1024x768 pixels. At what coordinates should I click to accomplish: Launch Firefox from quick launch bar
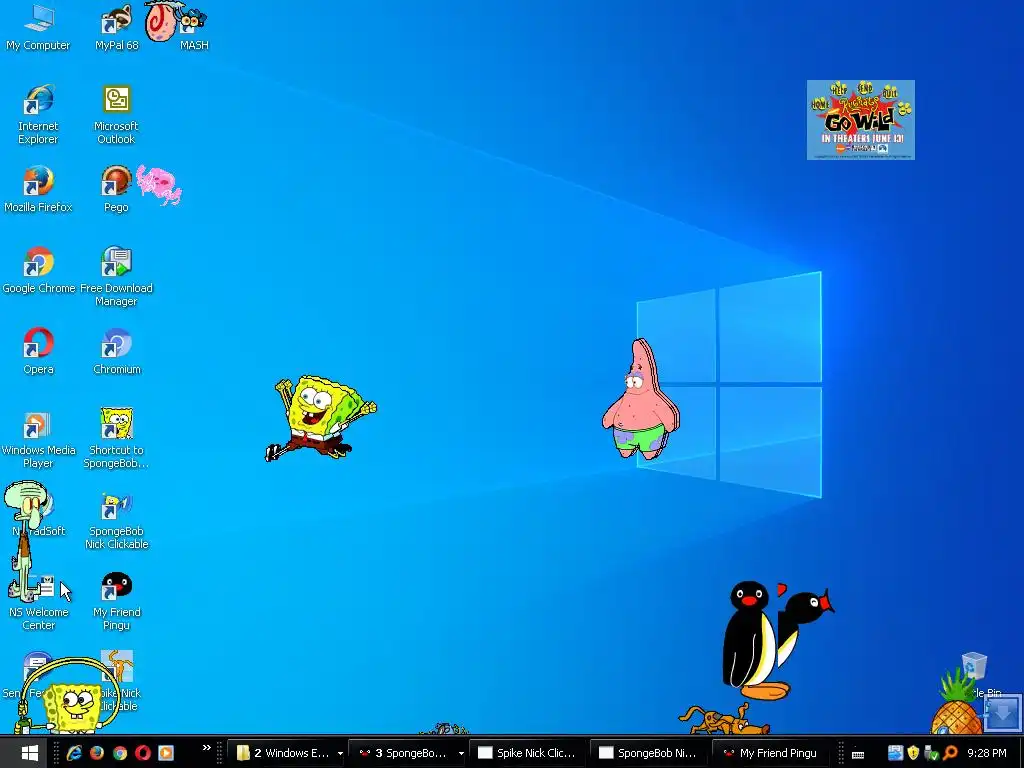coord(97,753)
